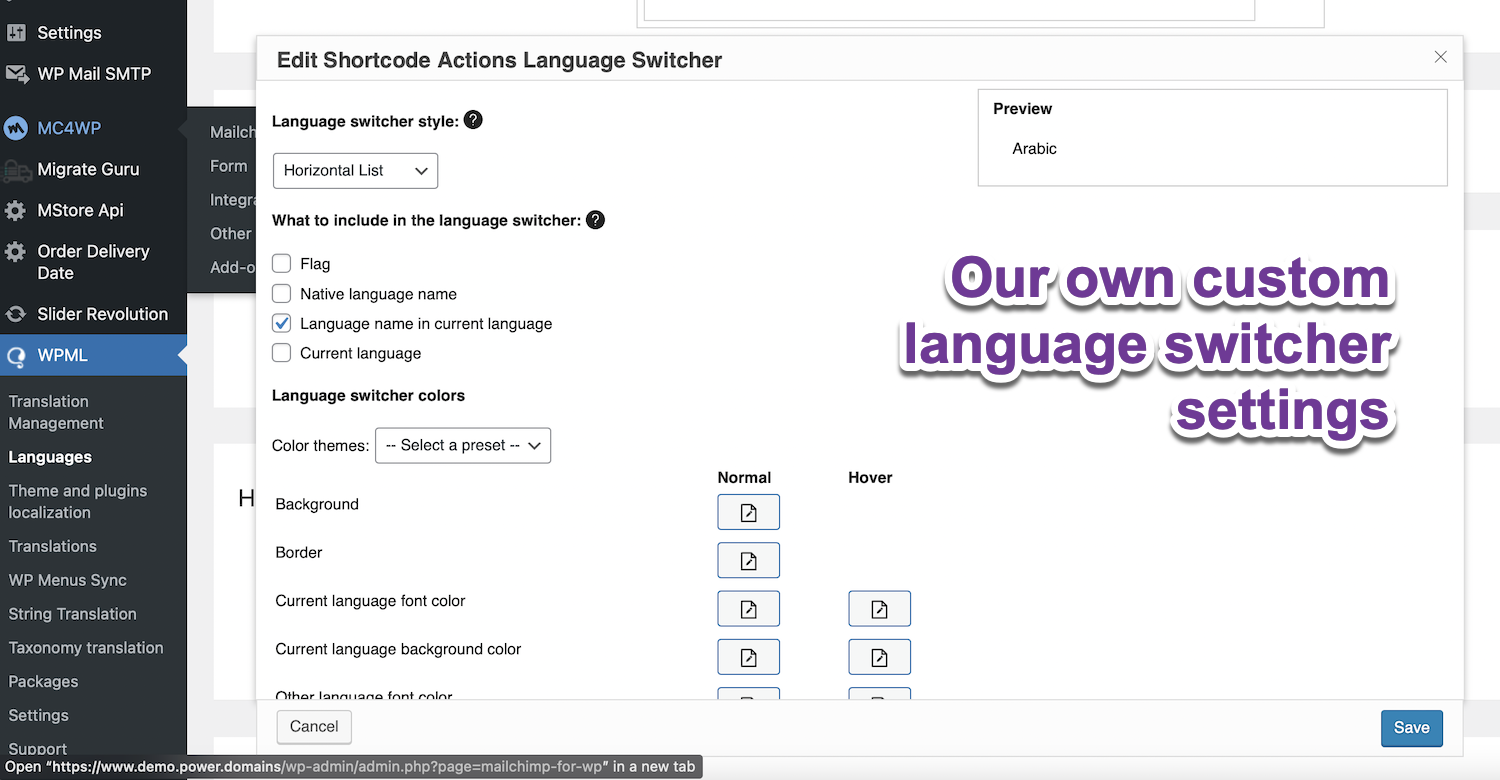This screenshot has height=780, width=1500.
Task: Open the Color themes preset dropdown
Action: pos(463,446)
